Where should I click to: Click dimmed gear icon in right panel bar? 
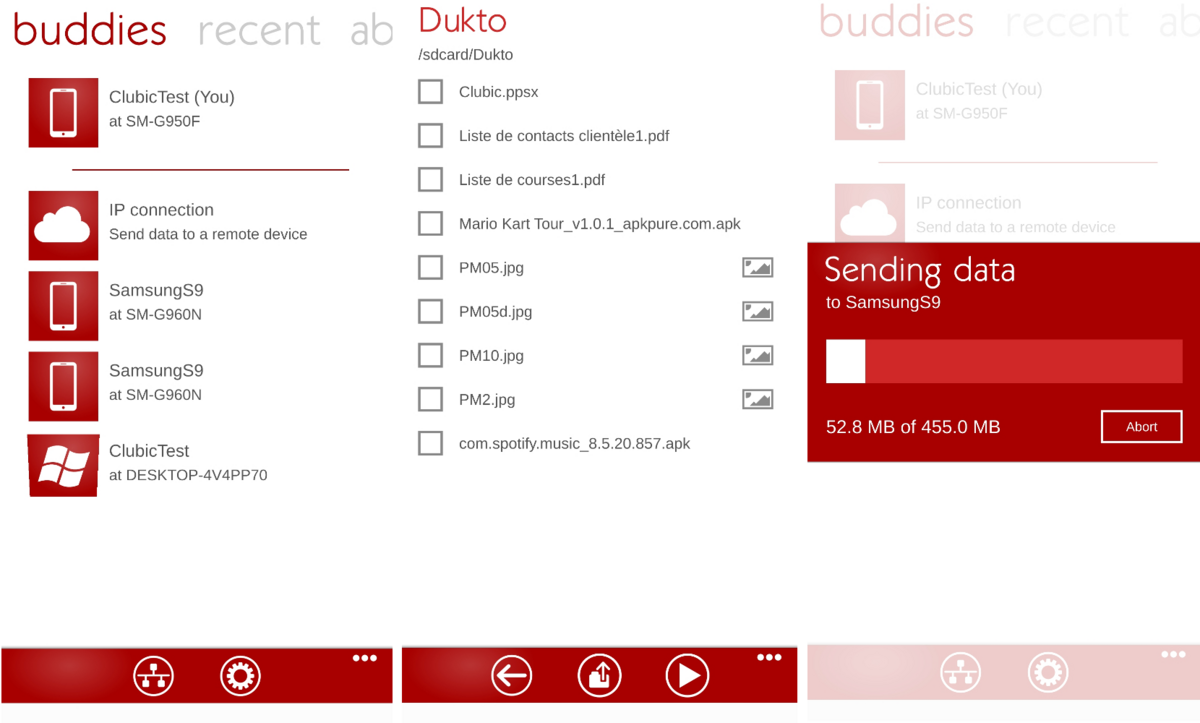(1047, 673)
